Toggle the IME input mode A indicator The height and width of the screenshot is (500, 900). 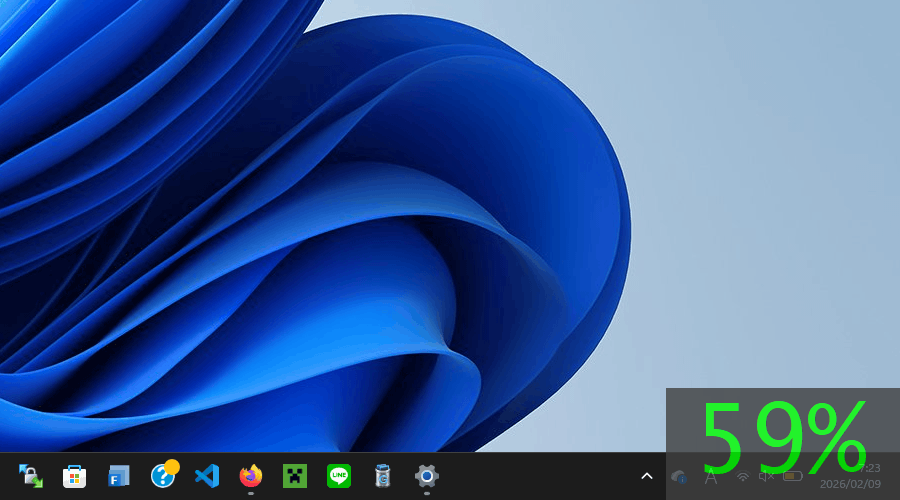coord(711,476)
